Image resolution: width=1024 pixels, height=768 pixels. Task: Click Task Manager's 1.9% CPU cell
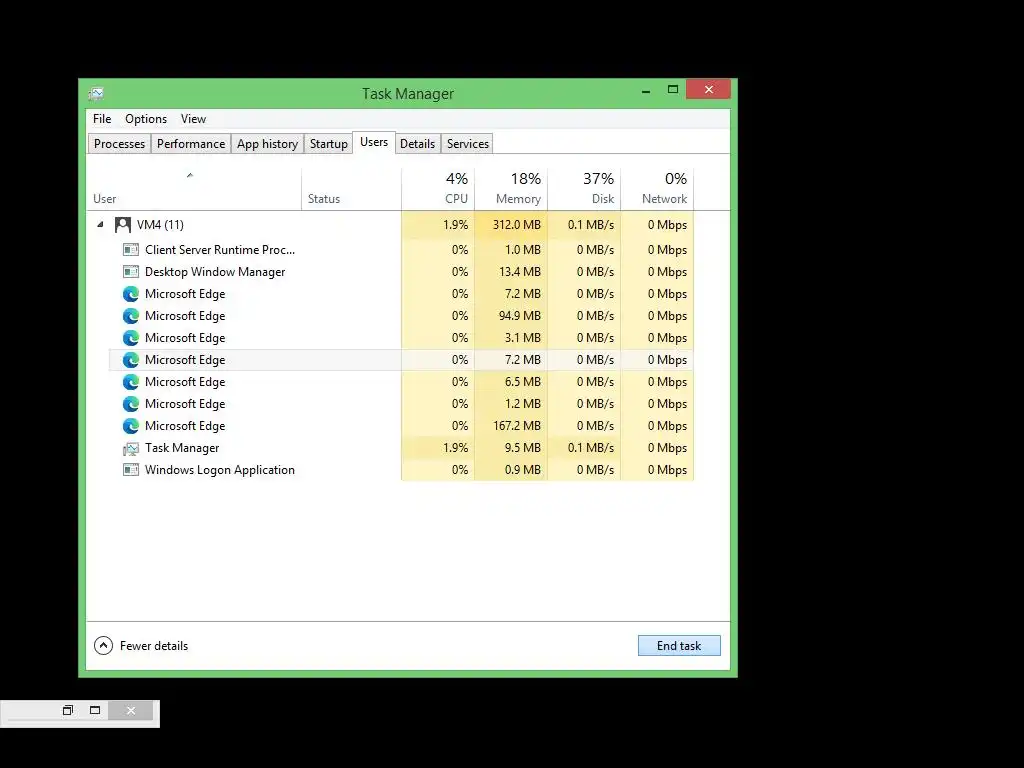438,448
